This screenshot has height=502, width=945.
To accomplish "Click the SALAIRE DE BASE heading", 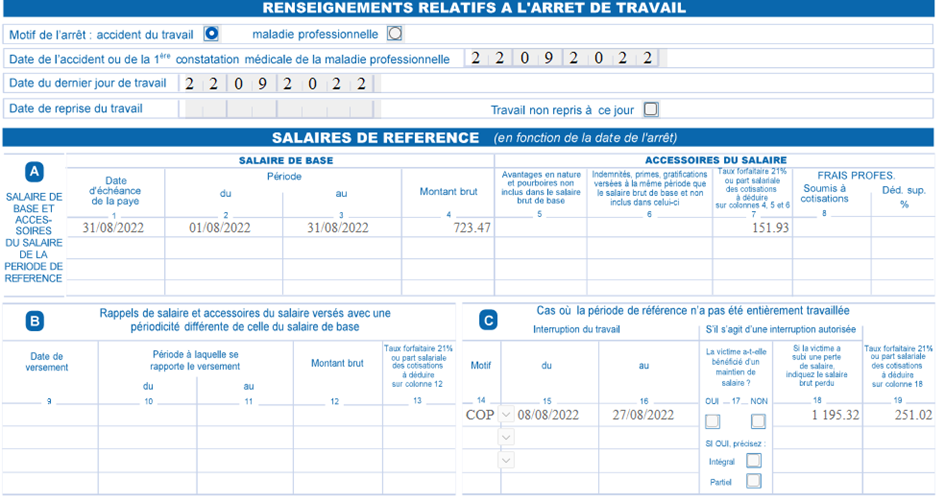I will click(x=286, y=160).
